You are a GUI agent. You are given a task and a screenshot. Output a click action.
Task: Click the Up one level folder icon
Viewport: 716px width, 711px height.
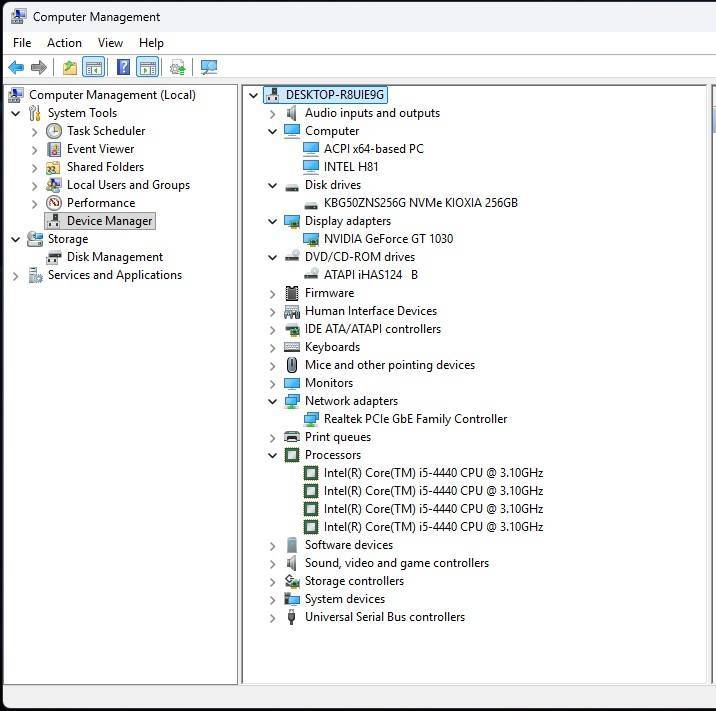click(69, 67)
